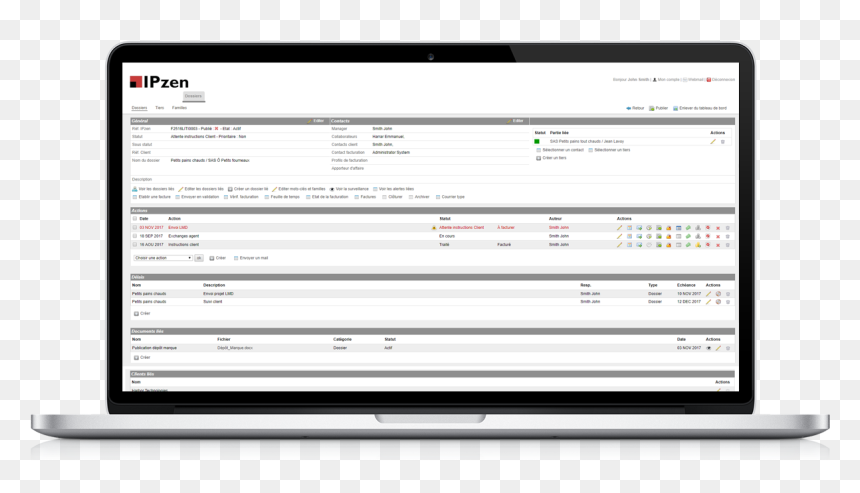This screenshot has width=860, height=493.
Task: Edit the Envoi LMD action with pencil
Action: pos(620,228)
